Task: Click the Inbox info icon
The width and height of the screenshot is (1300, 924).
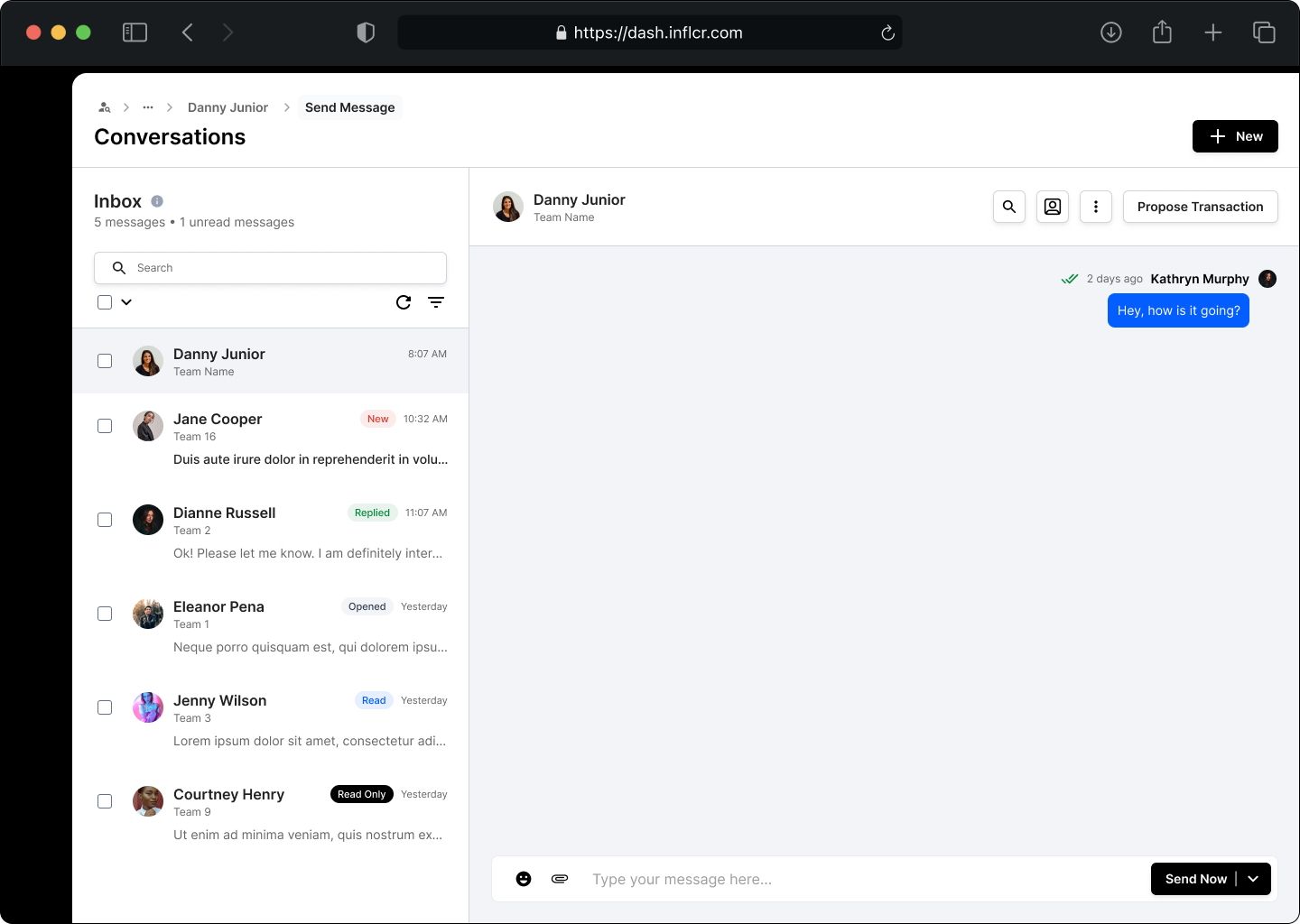Action: point(157,201)
